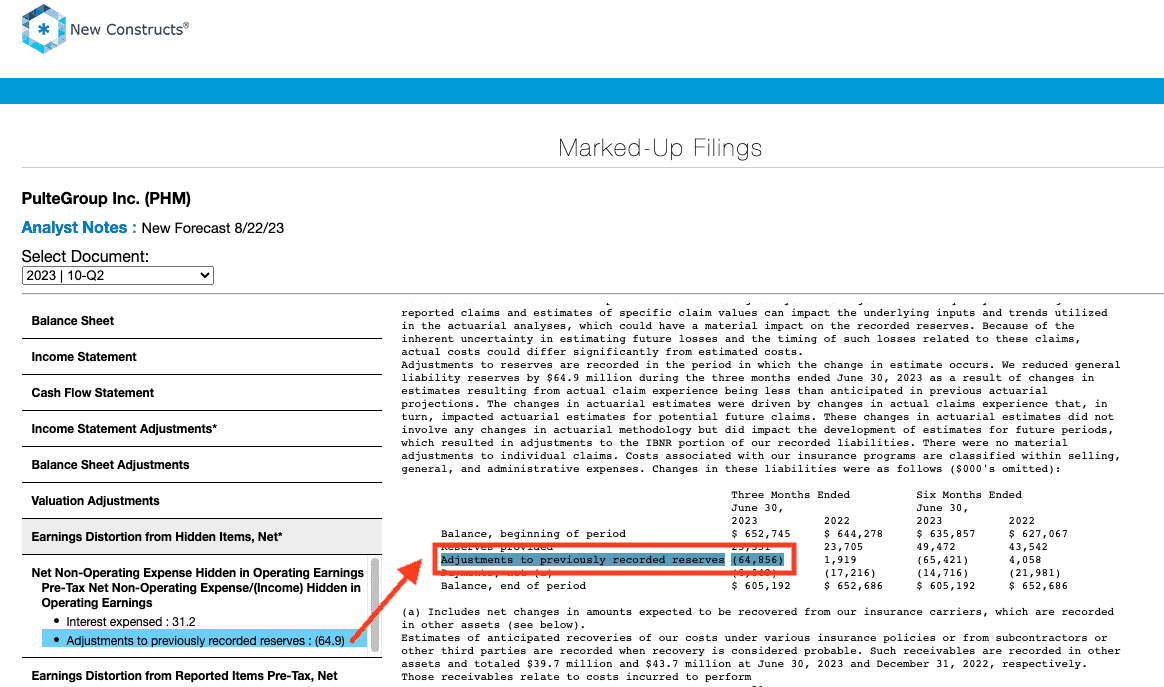This screenshot has width=1164, height=687.
Task: Click highlighted Adjustments to previously recorded reserves row label
Action: click(x=582, y=560)
